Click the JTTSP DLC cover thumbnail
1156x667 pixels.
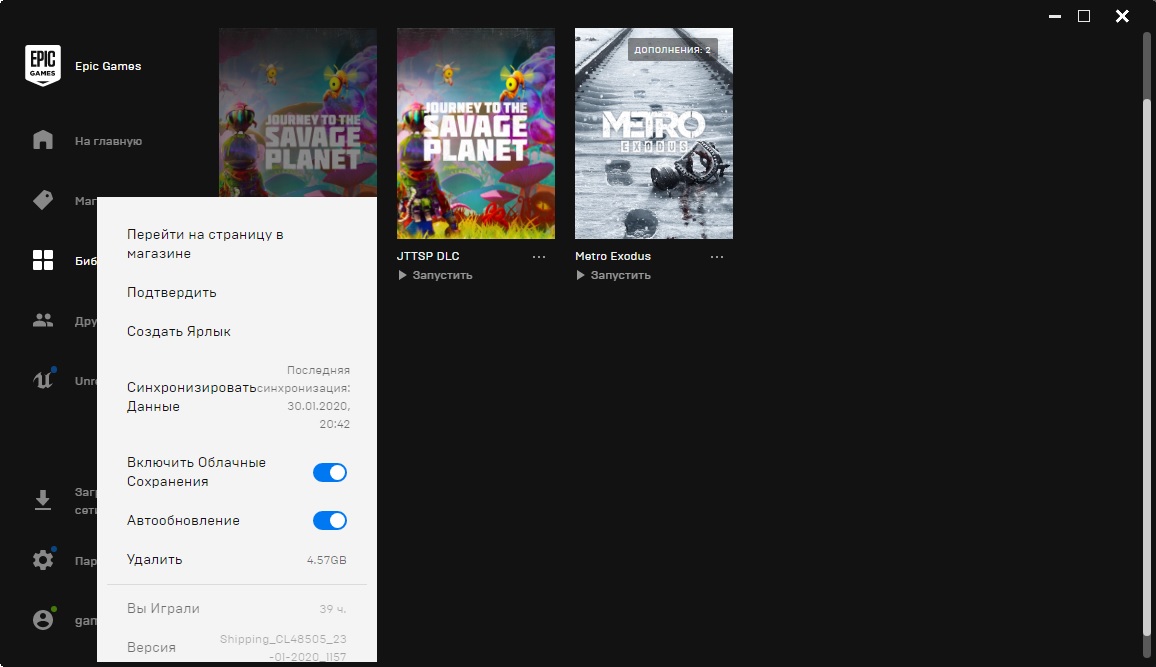pyautogui.click(x=476, y=133)
